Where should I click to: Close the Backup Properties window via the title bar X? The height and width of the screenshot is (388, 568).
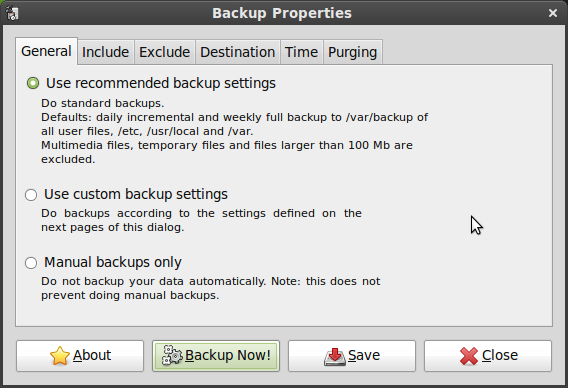[553, 13]
